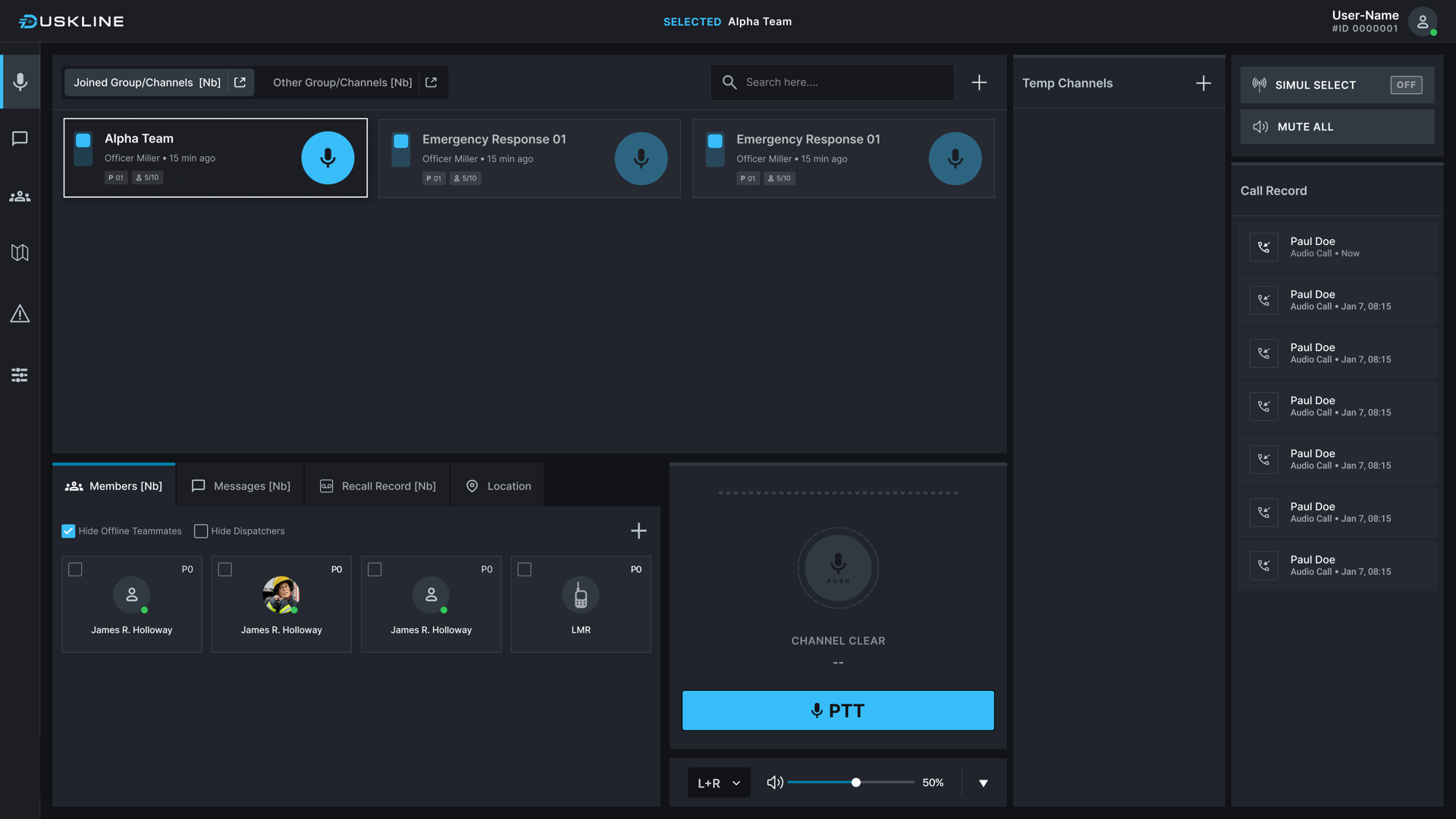Click the 5/10 members badge on Alpha Team
The image size is (1456, 819).
148,177
